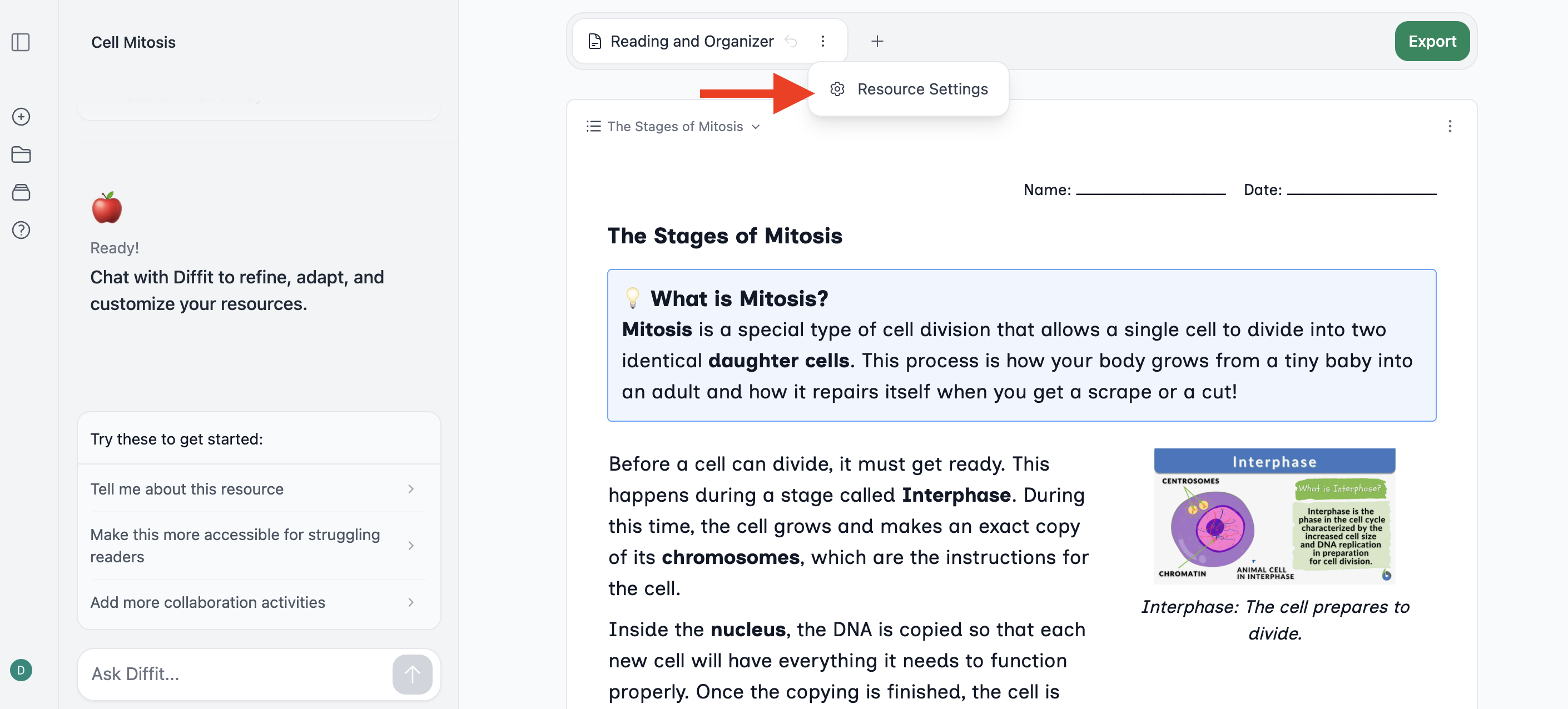Screen dimensions: 1568x709
Task: Click the What is Mitosis? heading
Action: (739, 298)
